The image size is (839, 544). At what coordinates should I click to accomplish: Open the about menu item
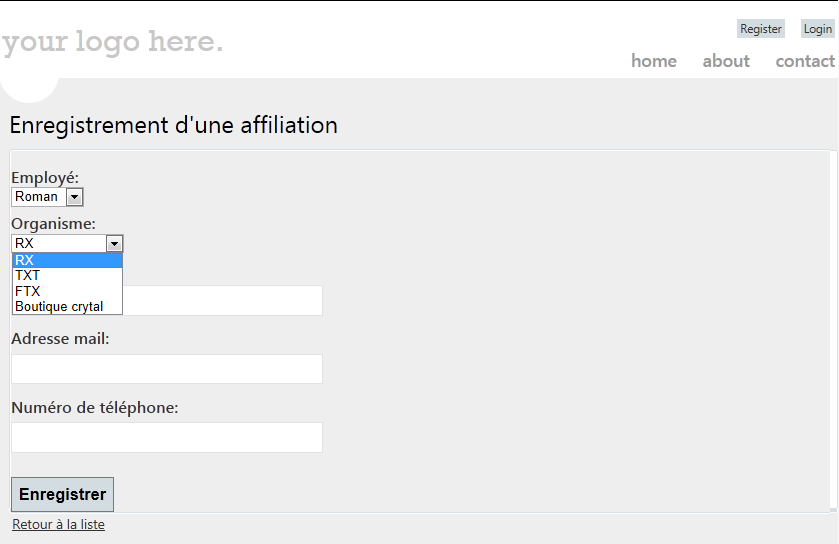coord(725,61)
